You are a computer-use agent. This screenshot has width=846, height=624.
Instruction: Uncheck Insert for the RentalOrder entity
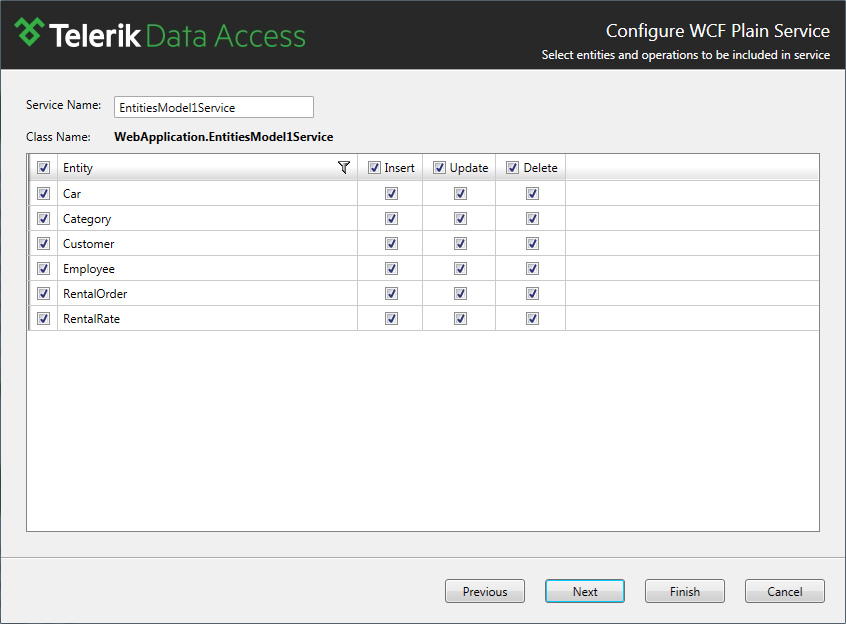pyautogui.click(x=392, y=293)
